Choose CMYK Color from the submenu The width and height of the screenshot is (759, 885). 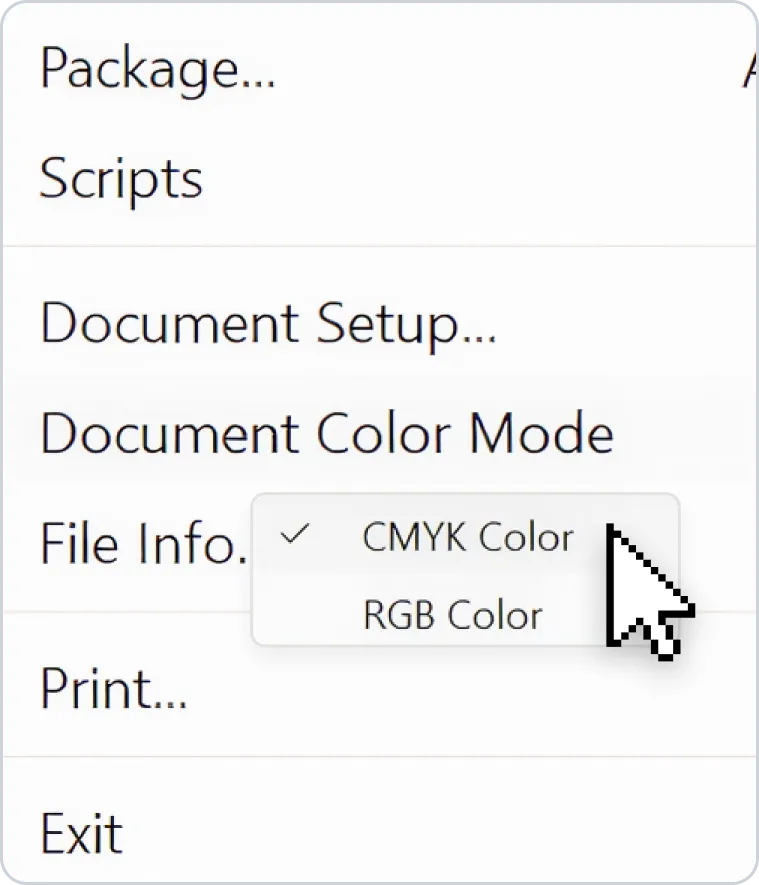468,537
